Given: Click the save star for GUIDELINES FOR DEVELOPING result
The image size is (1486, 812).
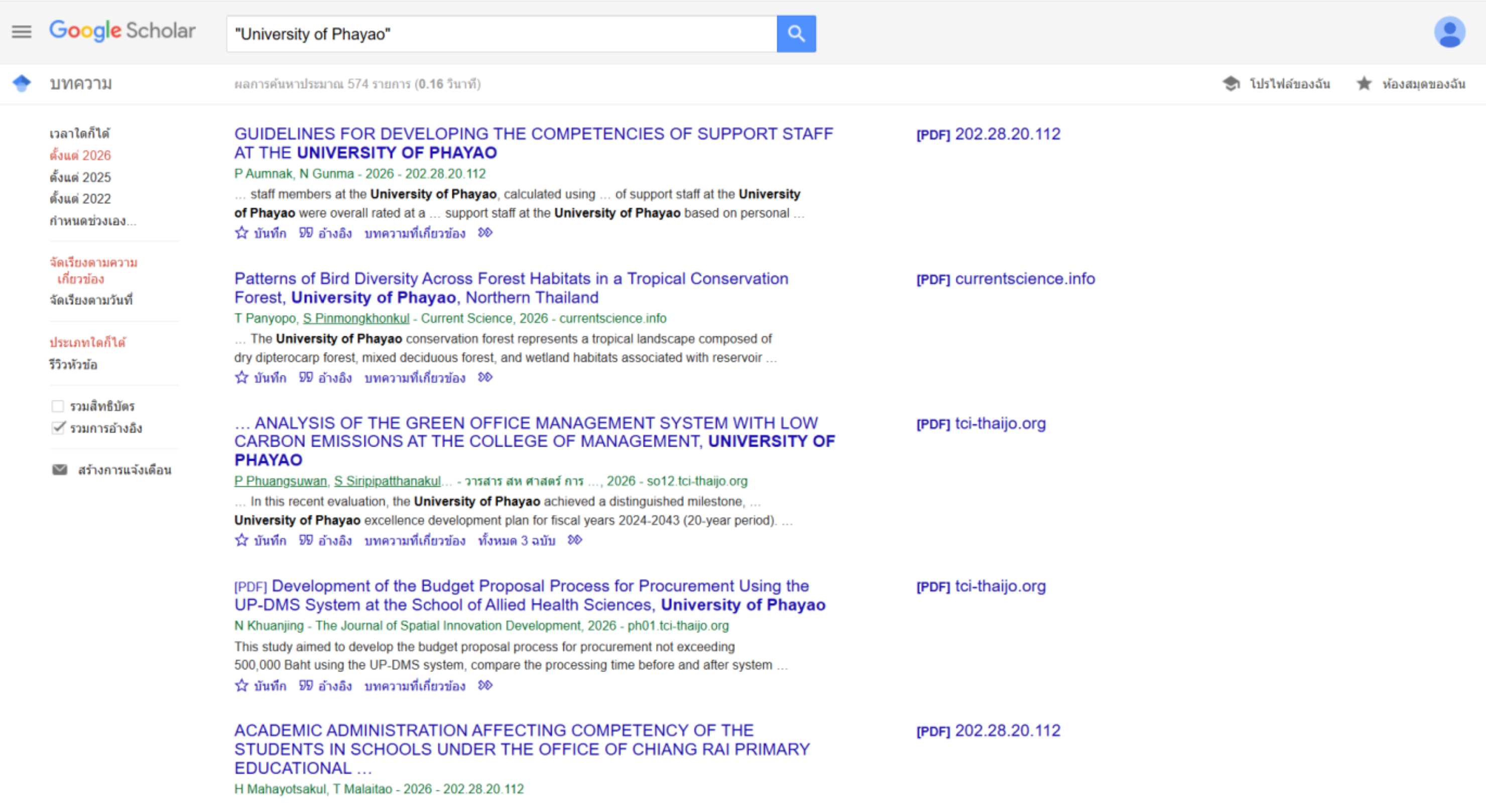Looking at the screenshot, I should point(241,233).
